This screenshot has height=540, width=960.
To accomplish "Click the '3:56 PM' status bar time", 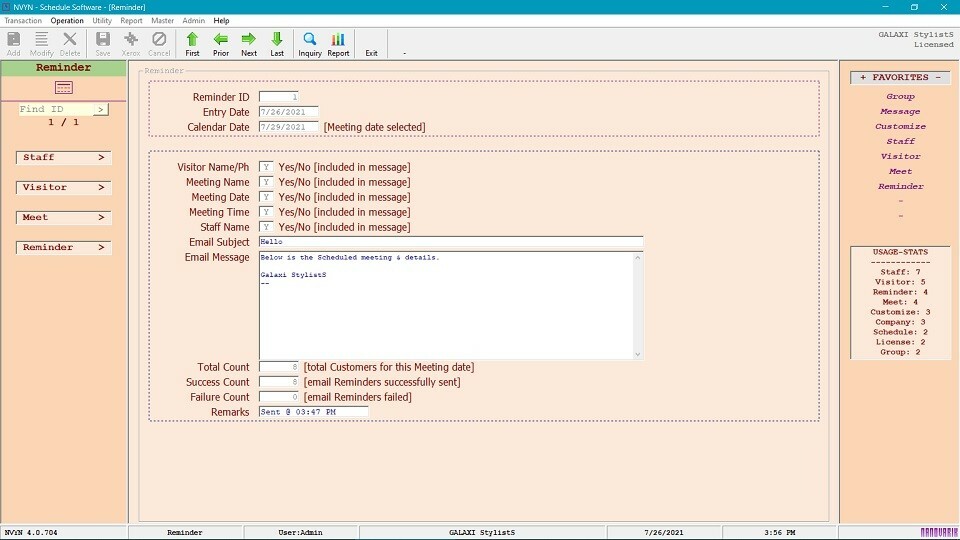I will [x=779, y=533].
